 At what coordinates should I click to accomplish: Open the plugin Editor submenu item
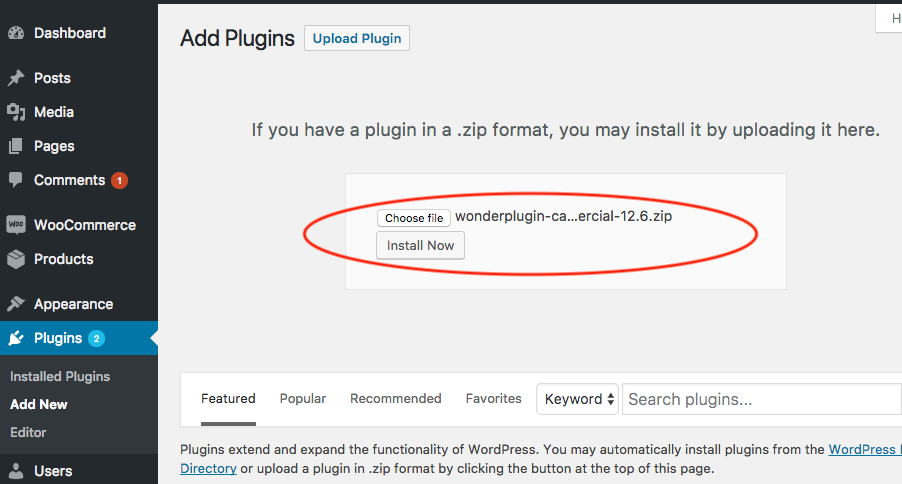click(x=28, y=432)
